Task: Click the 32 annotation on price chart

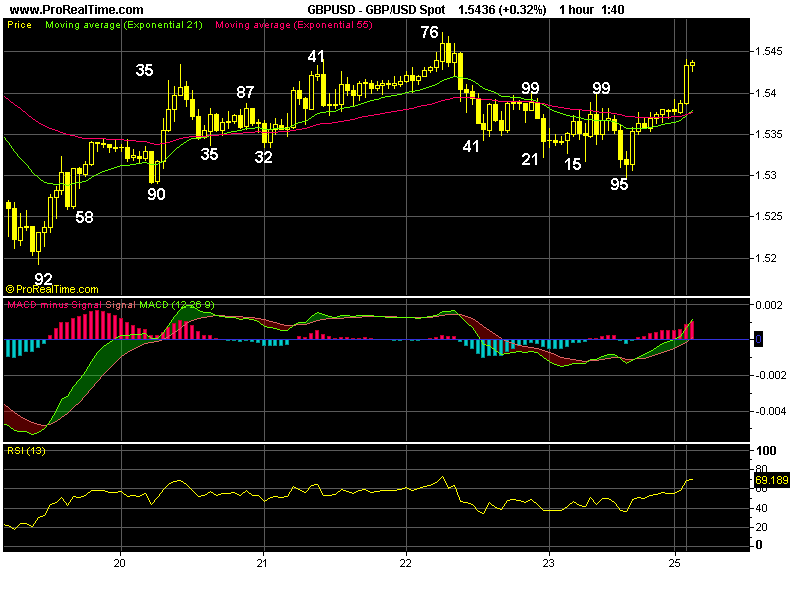Action: [x=263, y=157]
